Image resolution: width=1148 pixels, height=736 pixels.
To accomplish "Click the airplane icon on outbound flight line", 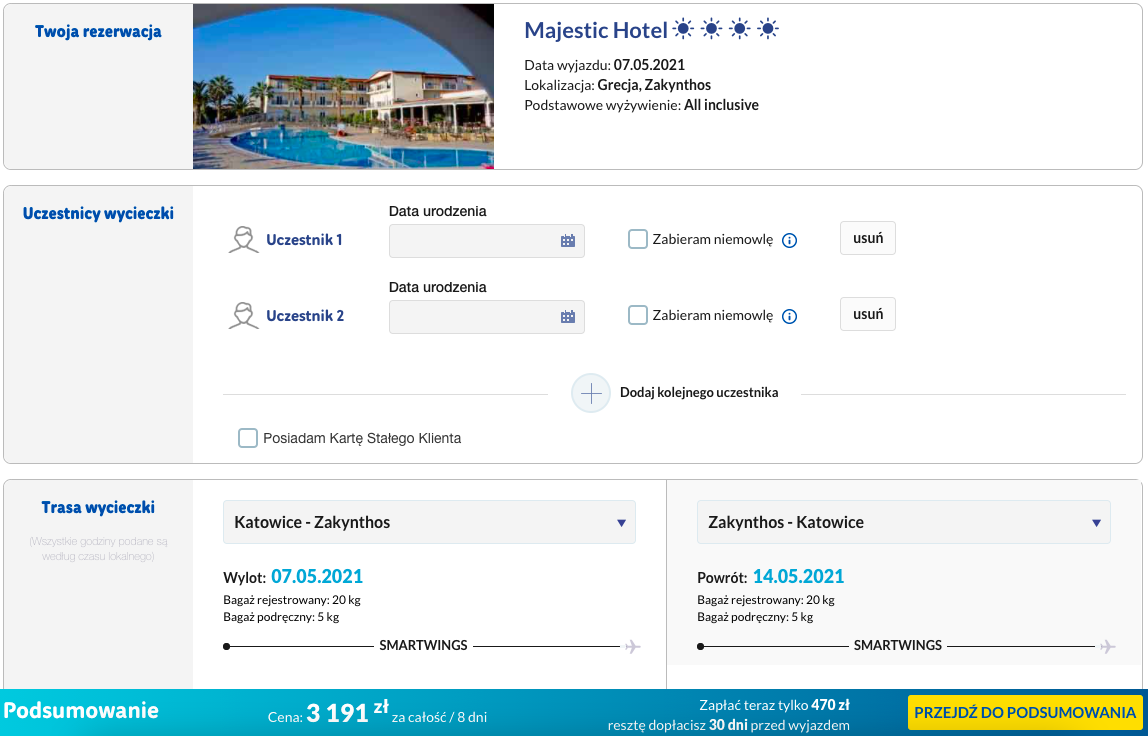I will point(633,647).
